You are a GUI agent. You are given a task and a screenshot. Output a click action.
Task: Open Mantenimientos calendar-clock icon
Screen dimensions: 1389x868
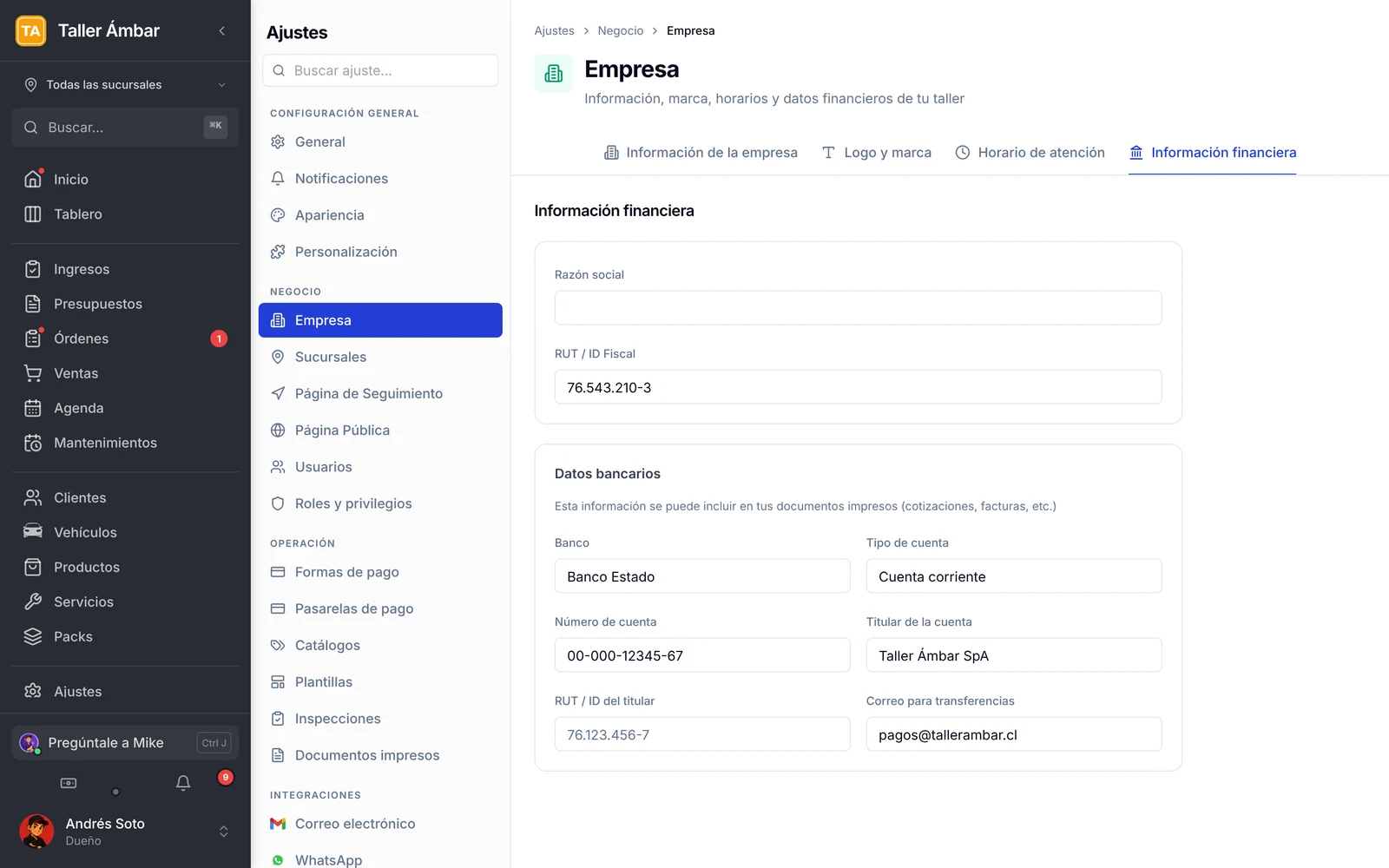click(x=33, y=443)
